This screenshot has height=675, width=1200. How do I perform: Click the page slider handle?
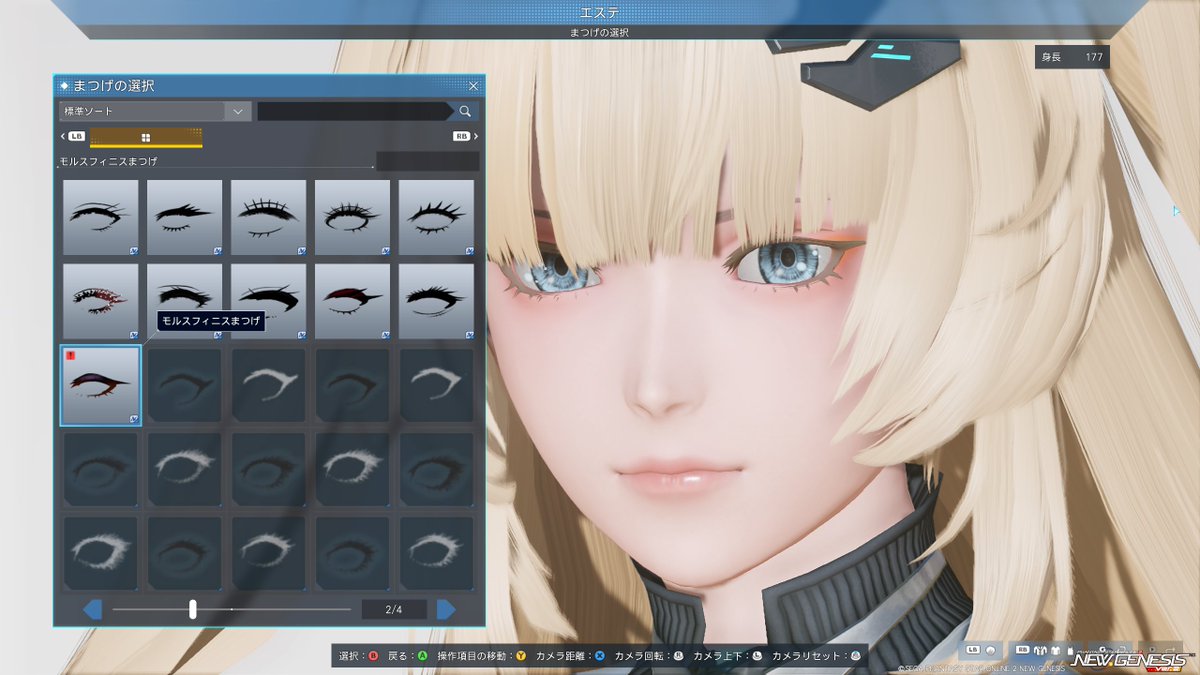(x=193, y=609)
